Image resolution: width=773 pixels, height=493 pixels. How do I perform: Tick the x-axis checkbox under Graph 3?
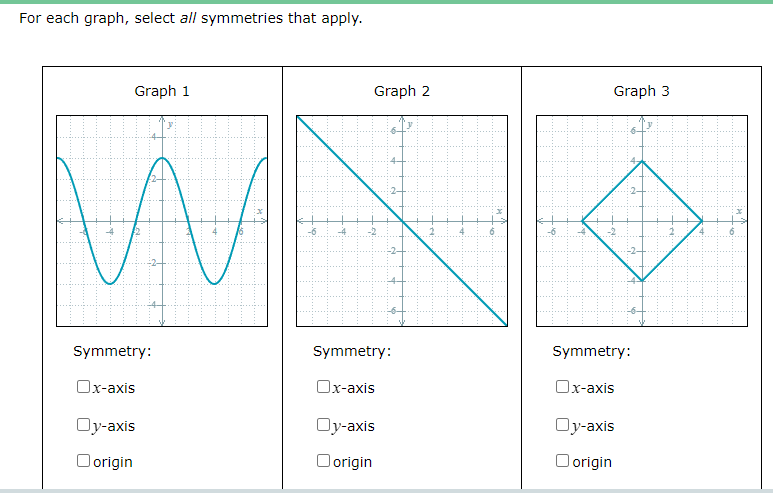coord(563,388)
